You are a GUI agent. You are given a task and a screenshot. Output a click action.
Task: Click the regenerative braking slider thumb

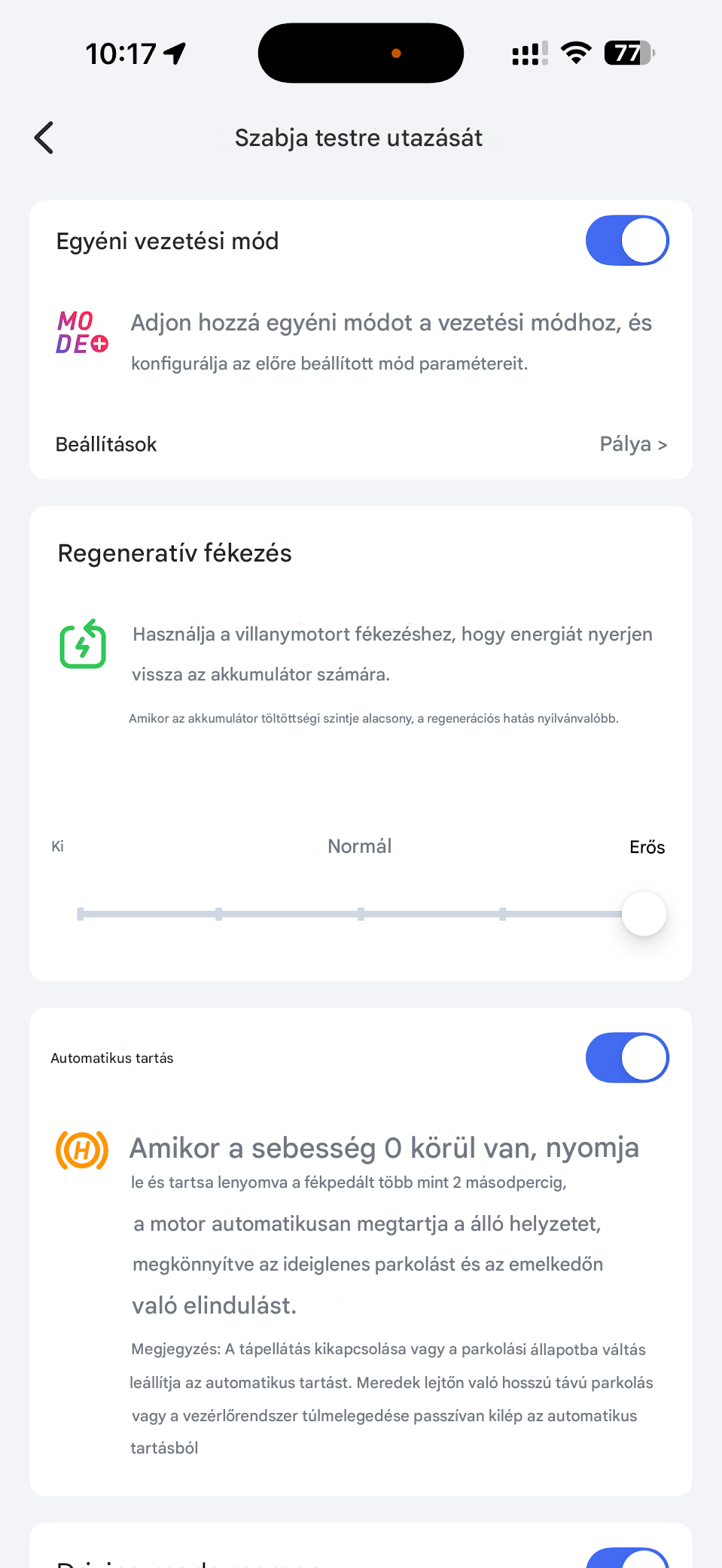tap(644, 914)
